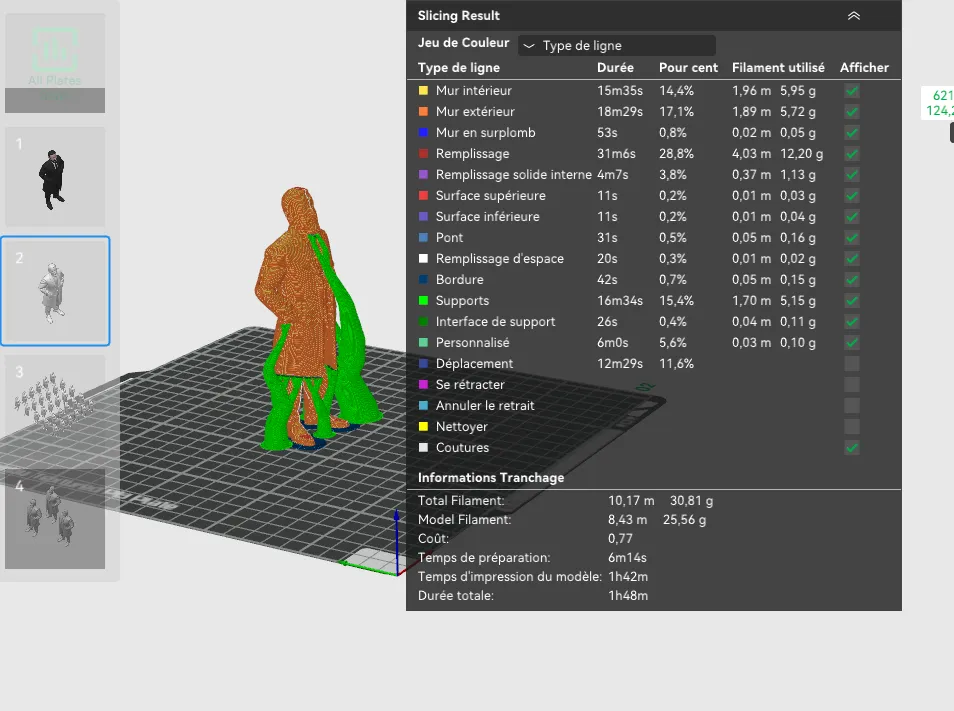This screenshot has width=954, height=711.
Task: Enable Se rétracter display
Action: tap(852, 385)
